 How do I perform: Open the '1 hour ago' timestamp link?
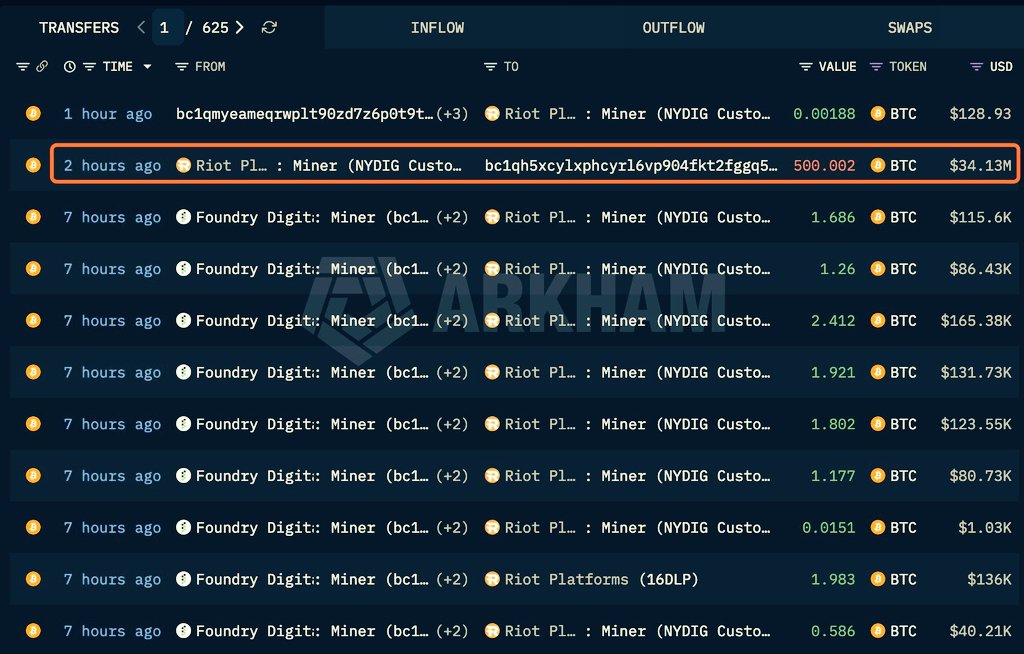pyautogui.click(x=108, y=114)
